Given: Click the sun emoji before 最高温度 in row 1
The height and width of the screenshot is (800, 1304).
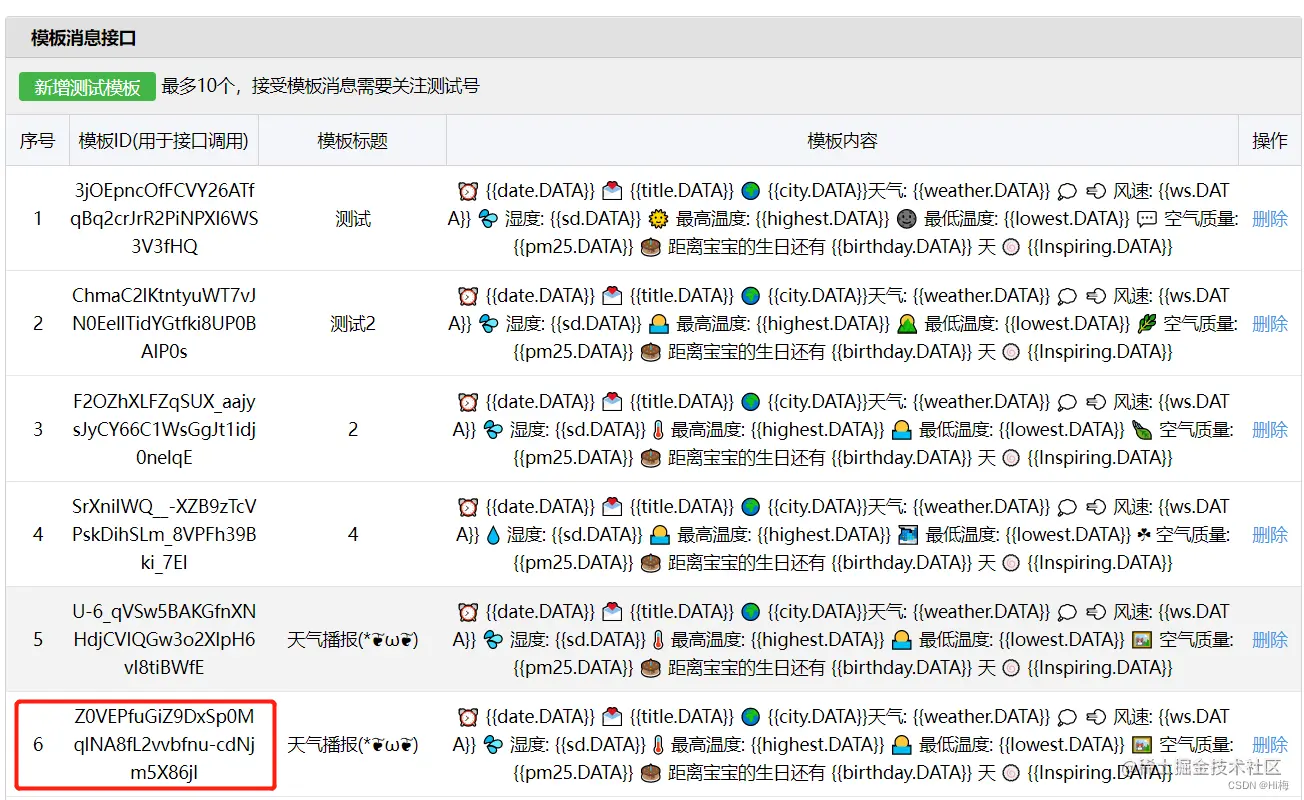Looking at the screenshot, I should coord(657,219).
